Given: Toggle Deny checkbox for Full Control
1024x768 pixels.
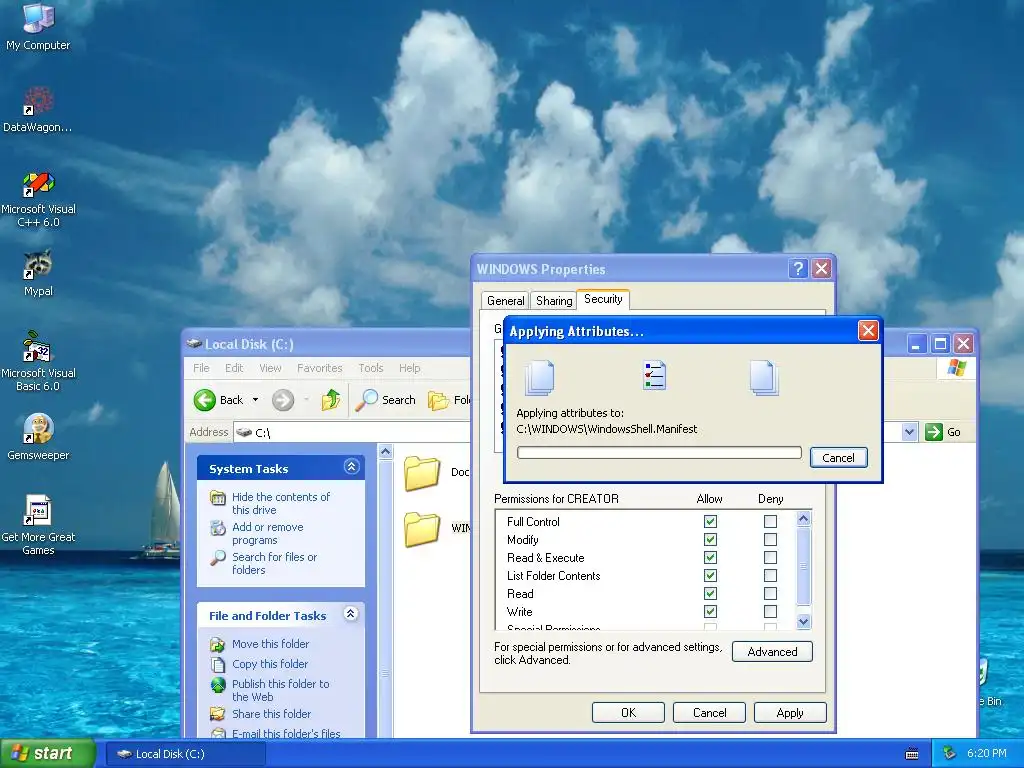Looking at the screenshot, I should [771, 521].
